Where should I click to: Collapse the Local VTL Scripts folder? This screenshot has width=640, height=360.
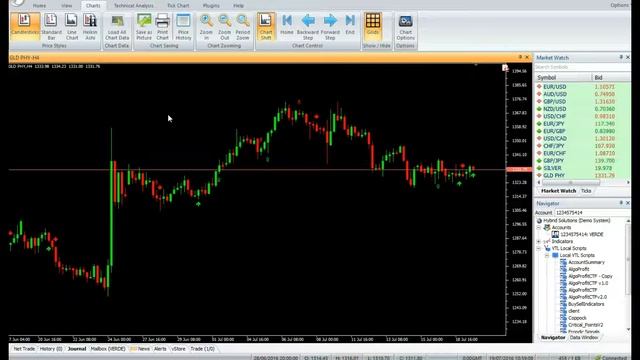pyautogui.click(x=547, y=255)
